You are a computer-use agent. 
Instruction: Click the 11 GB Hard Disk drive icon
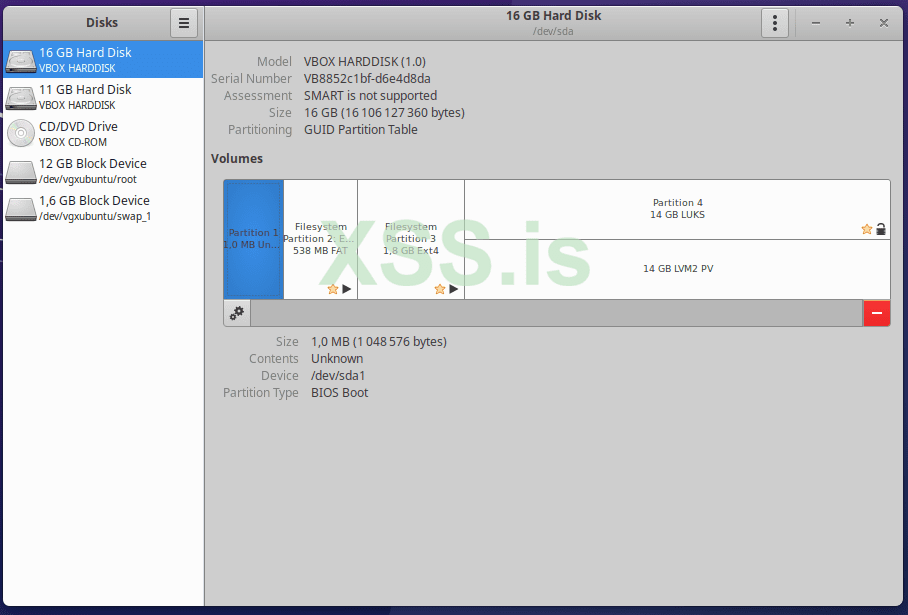coord(21,97)
